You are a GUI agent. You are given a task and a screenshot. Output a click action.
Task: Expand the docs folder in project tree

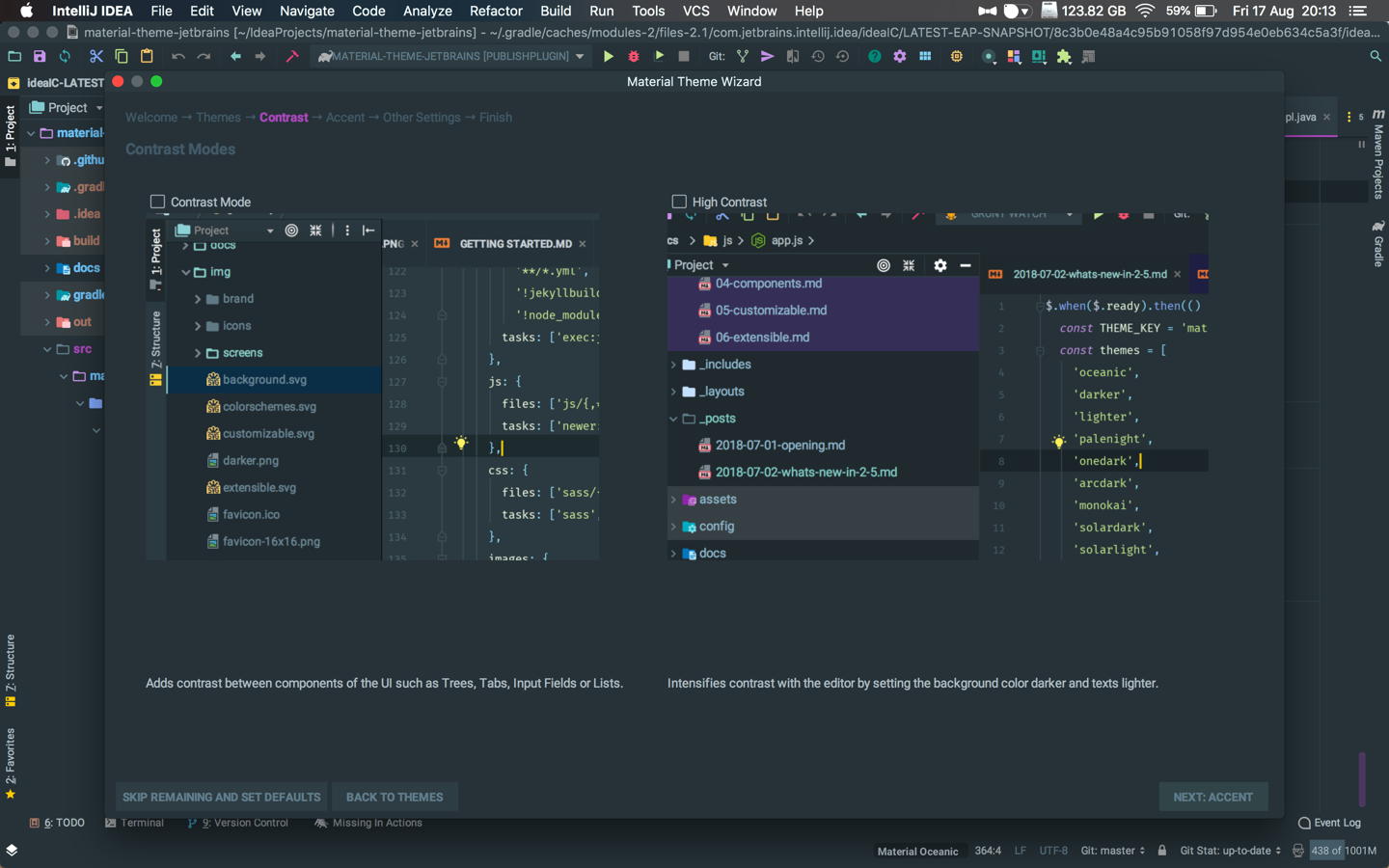pos(47,268)
